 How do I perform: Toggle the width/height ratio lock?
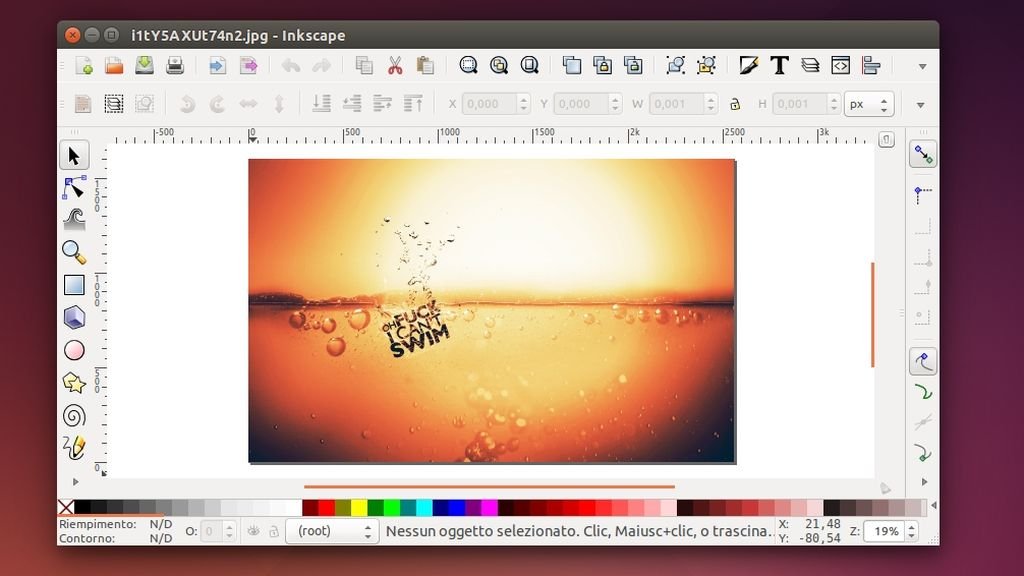click(x=735, y=104)
